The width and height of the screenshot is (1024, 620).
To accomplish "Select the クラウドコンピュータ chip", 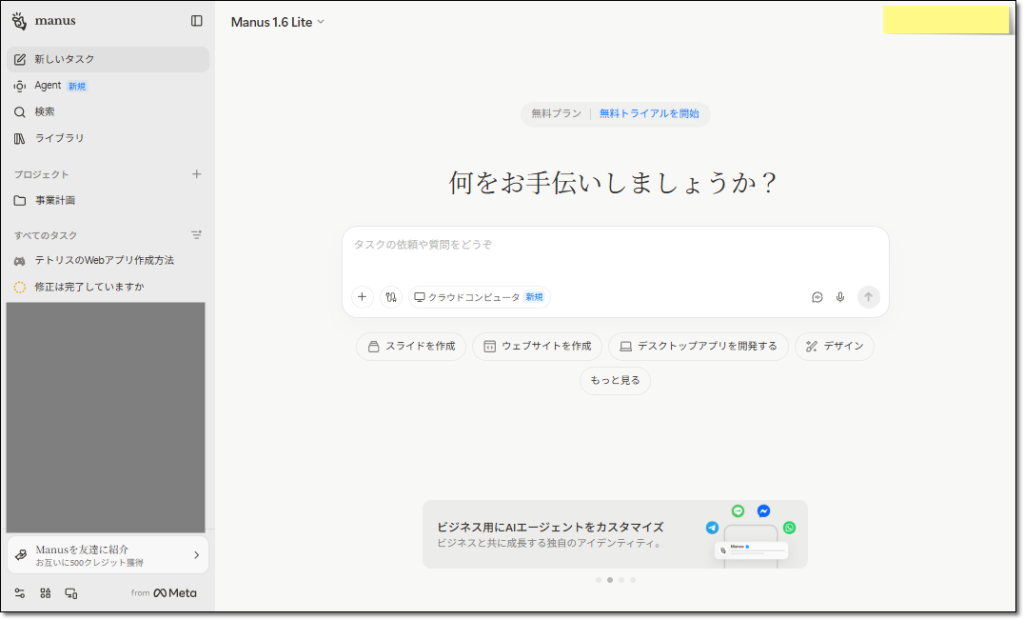I will coord(479,297).
